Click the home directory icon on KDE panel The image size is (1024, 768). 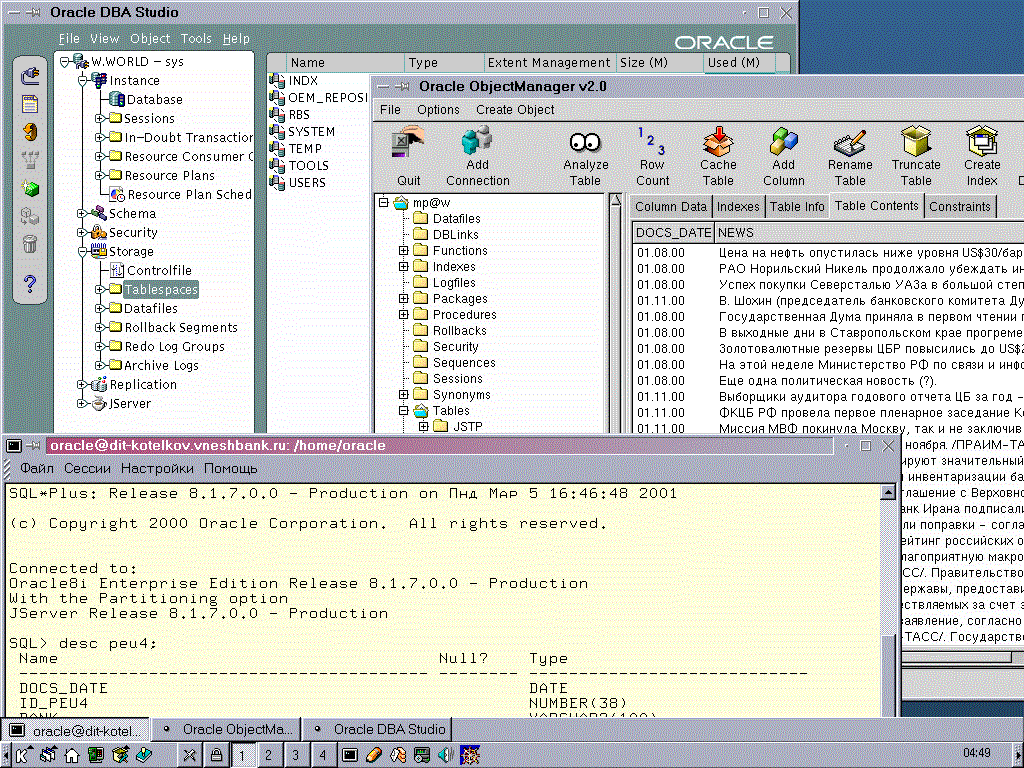72,755
